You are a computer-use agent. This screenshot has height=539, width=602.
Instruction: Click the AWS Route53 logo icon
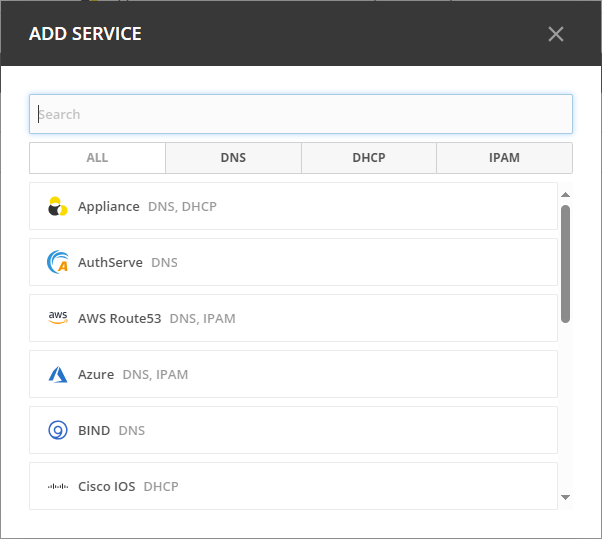[58, 318]
